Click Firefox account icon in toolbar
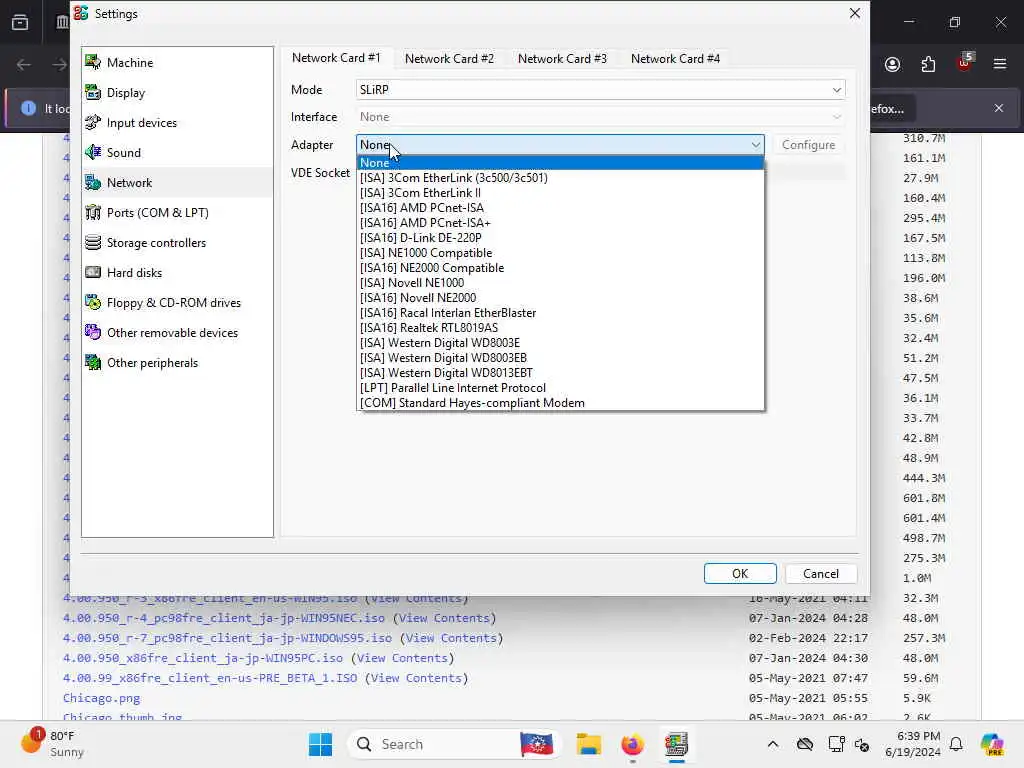This screenshot has width=1024, height=768. 892,64
